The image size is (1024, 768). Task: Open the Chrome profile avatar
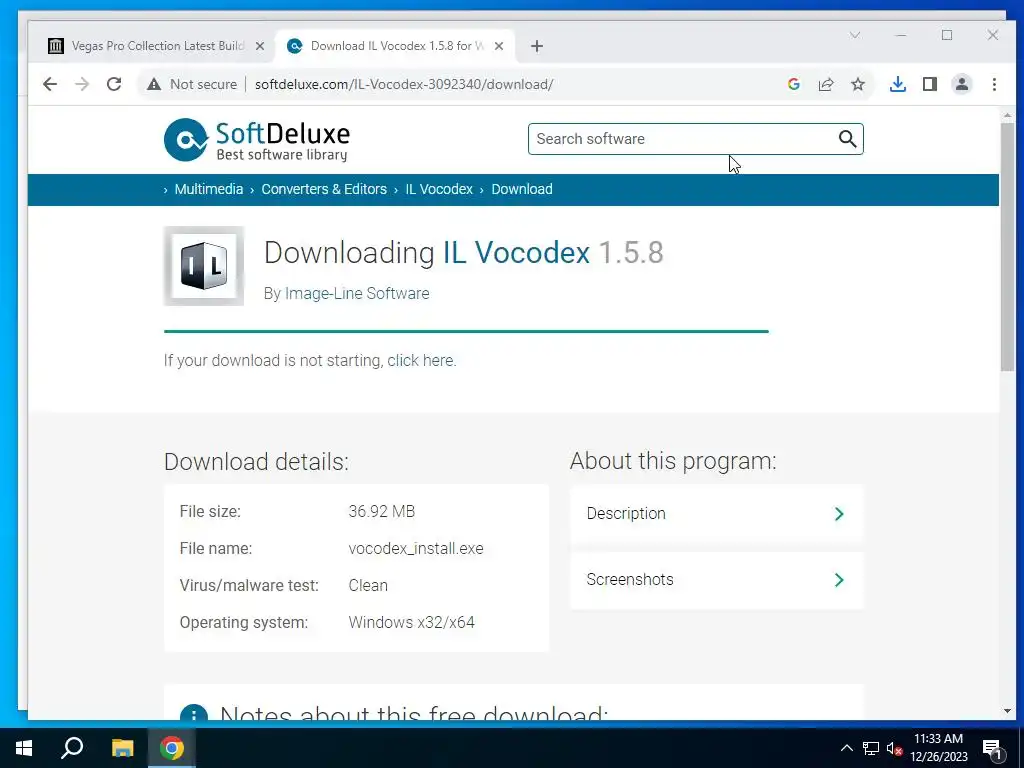(962, 84)
